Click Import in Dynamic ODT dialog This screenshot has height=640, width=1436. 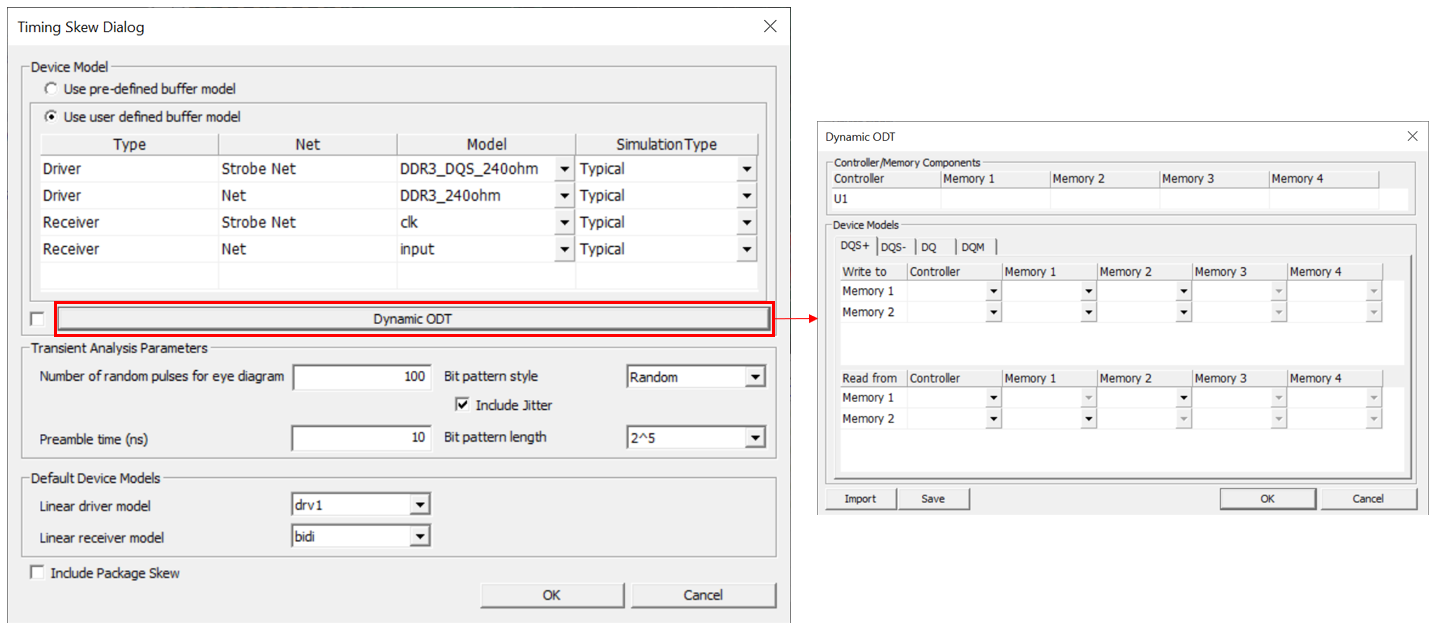click(x=860, y=499)
